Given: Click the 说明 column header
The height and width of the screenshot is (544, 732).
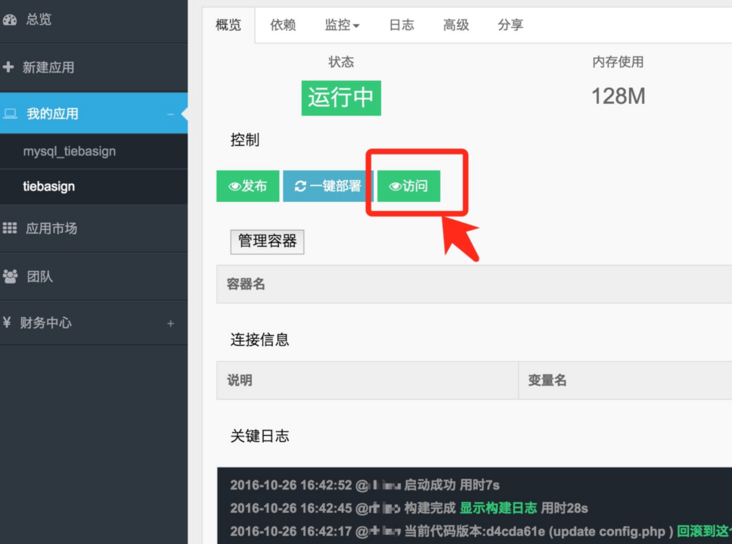Looking at the screenshot, I should 239,380.
